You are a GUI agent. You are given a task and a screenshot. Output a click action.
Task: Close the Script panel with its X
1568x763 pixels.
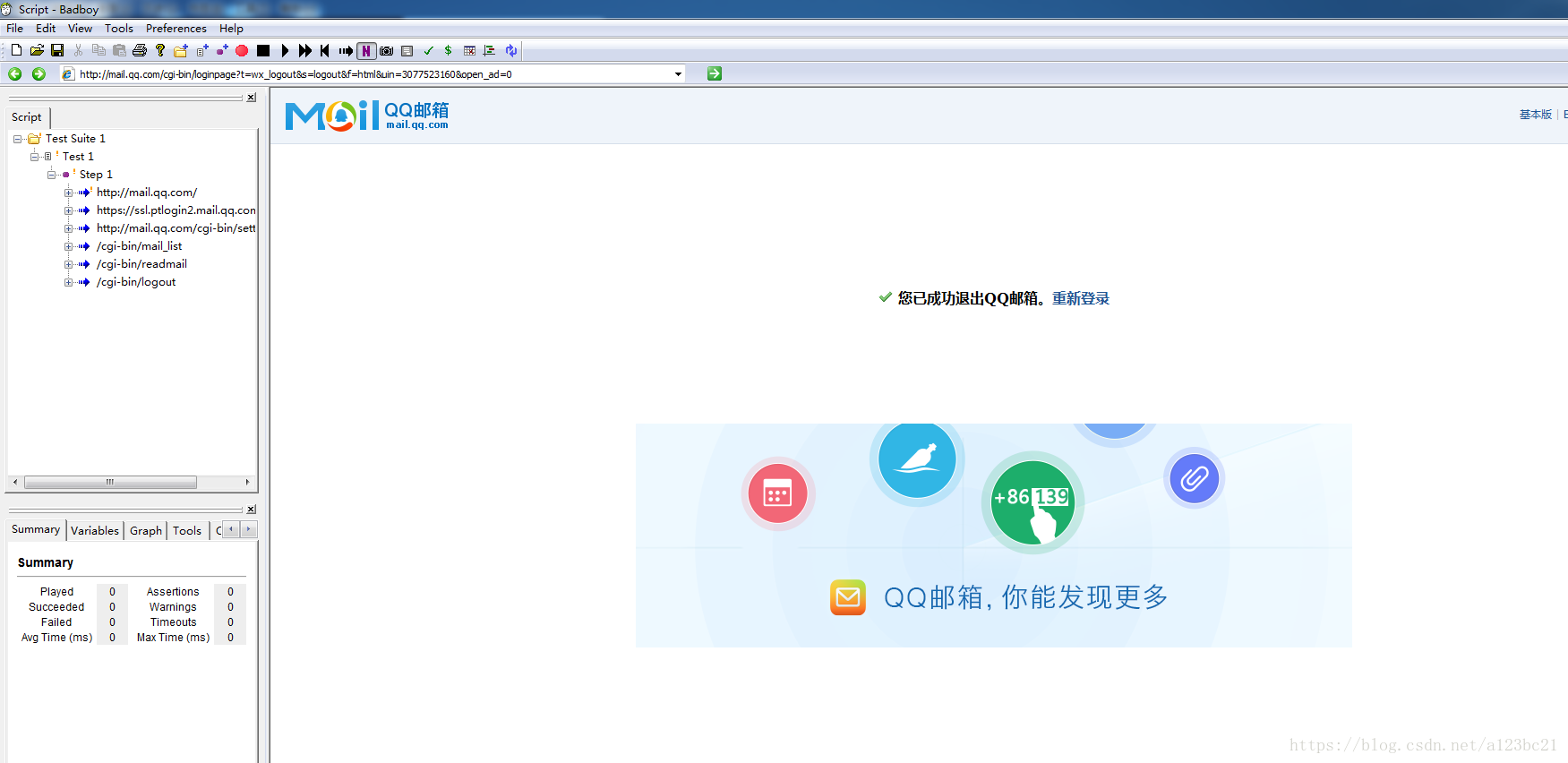pyautogui.click(x=252, y=98)
